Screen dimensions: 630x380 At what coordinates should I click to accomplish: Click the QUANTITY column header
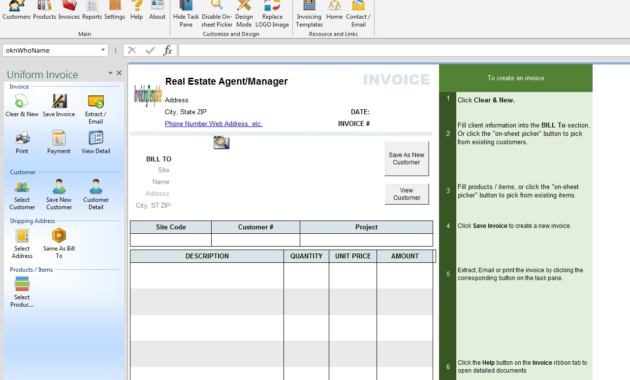click(x=306, y=256)
